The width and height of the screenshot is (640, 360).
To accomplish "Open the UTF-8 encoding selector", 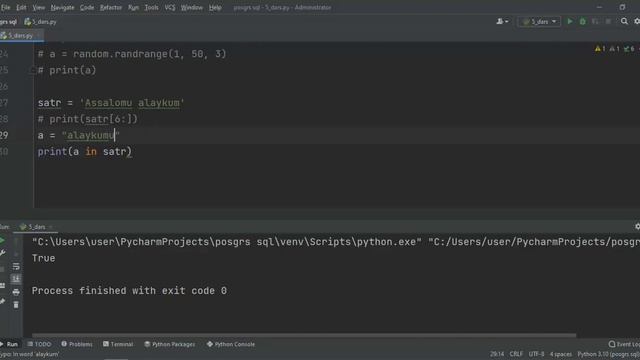I will coord(536,354).
